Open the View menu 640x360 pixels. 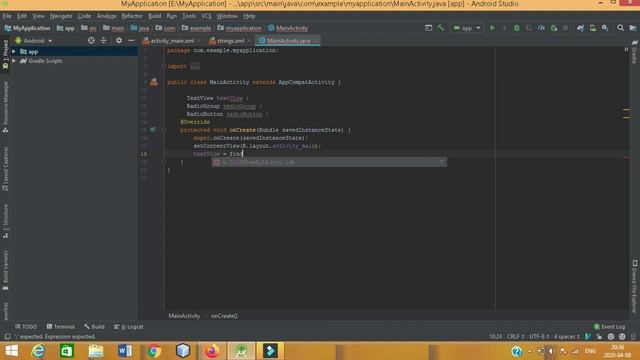(38, 16)
